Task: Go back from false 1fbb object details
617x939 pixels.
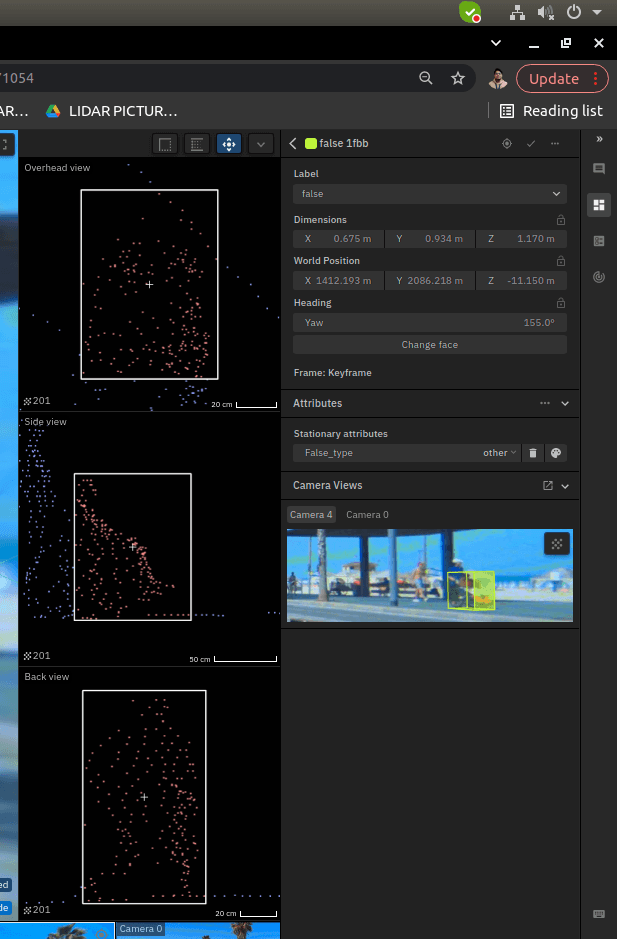Action: (x=292, y=144)
